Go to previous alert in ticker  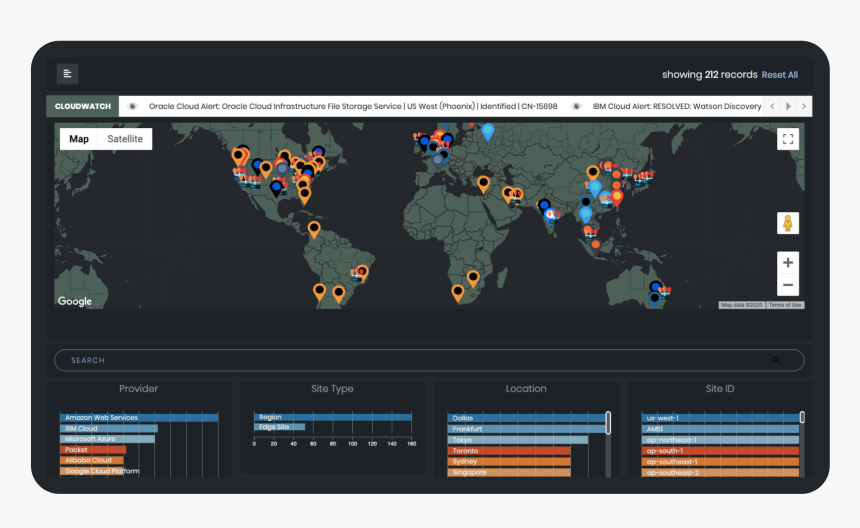pyautogui.click(x=772, y=106)
